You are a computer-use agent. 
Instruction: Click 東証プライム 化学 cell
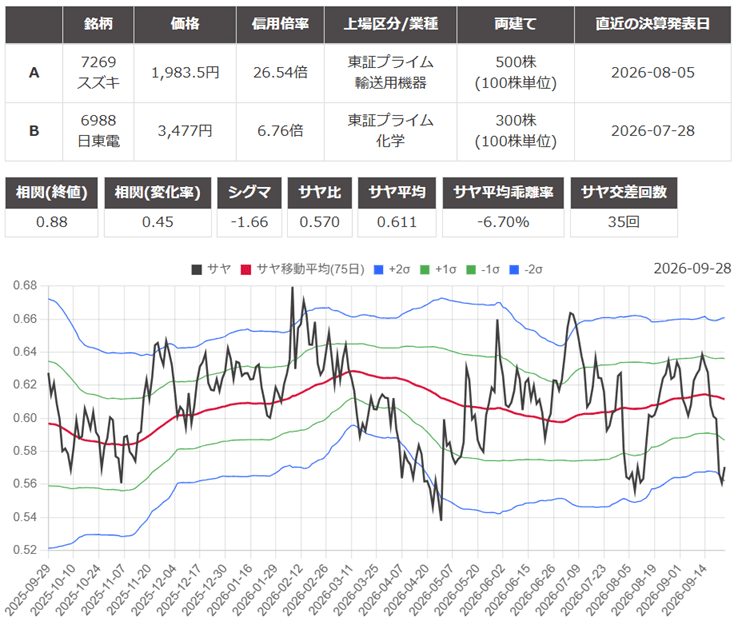(x=390, y=132)
